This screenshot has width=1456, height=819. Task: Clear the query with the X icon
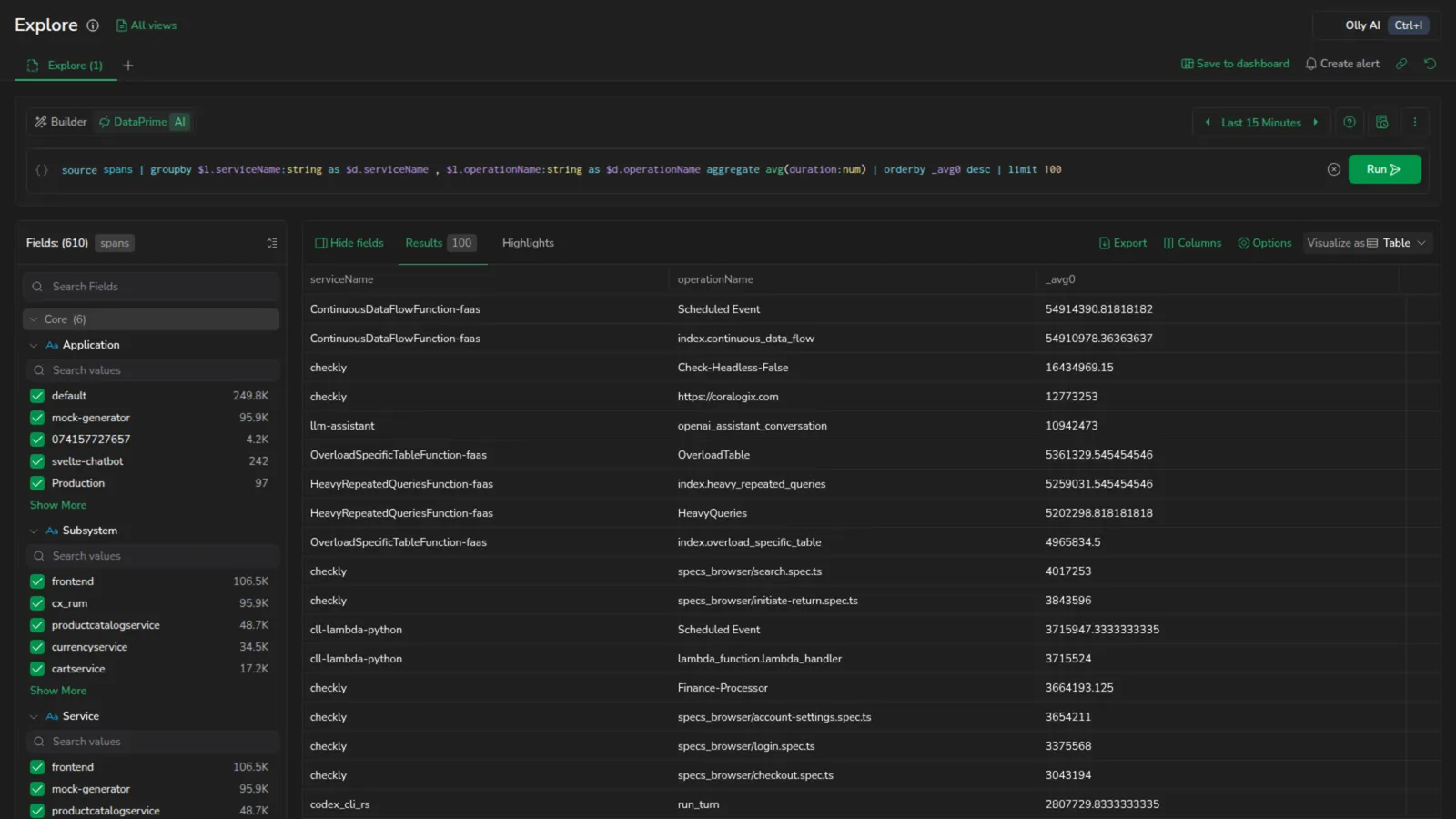tap(1333, 169)
